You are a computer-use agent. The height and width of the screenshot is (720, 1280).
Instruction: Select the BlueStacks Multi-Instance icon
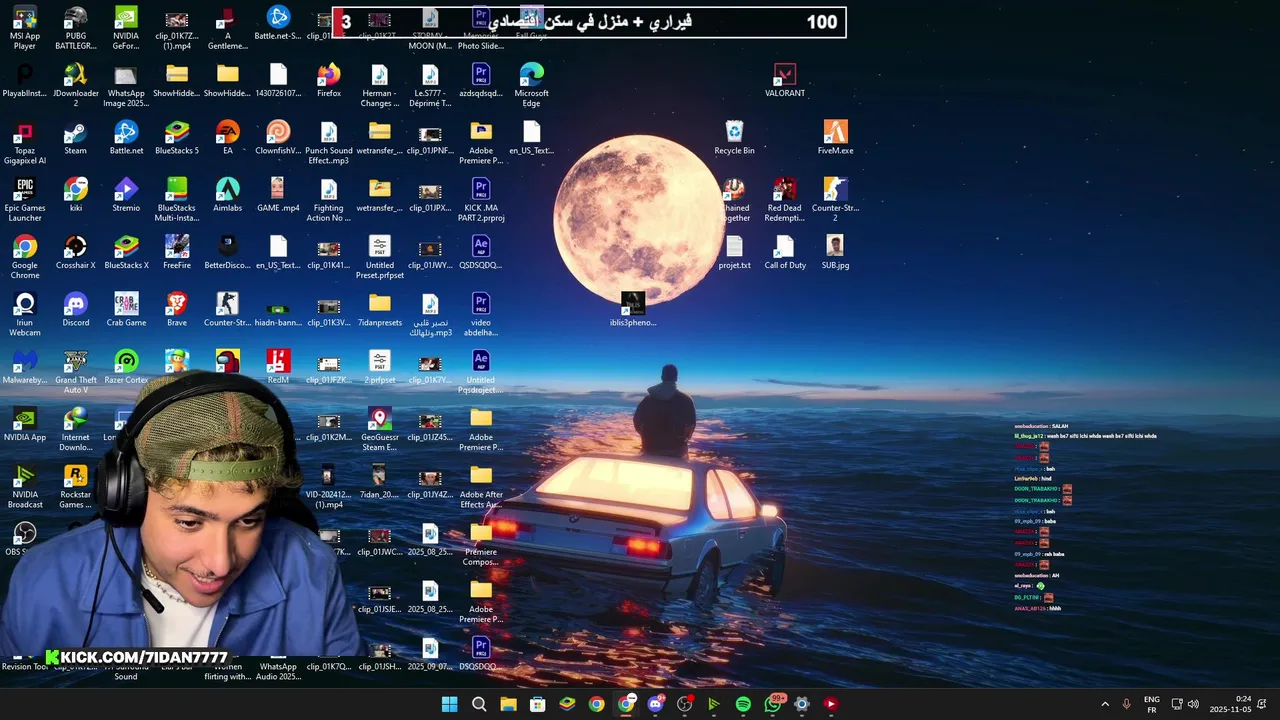177,200
